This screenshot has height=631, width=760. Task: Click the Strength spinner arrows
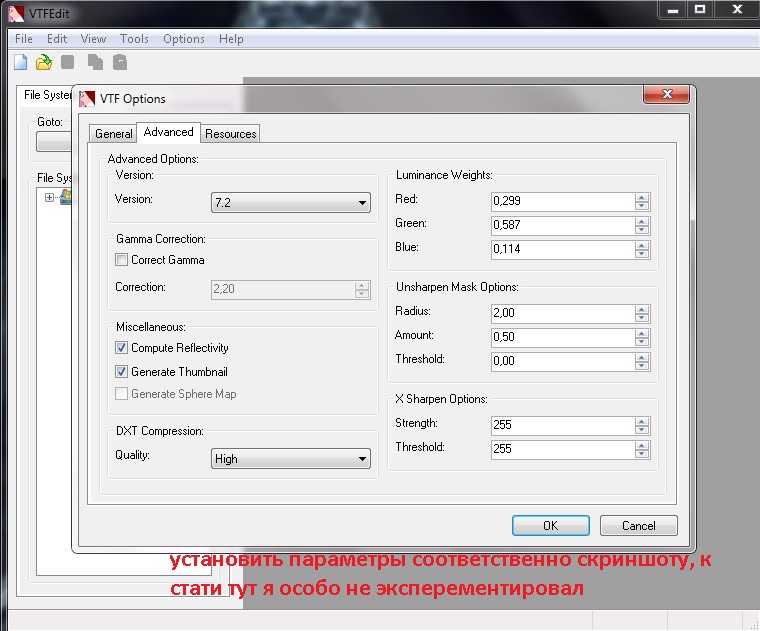click(642, 425)
